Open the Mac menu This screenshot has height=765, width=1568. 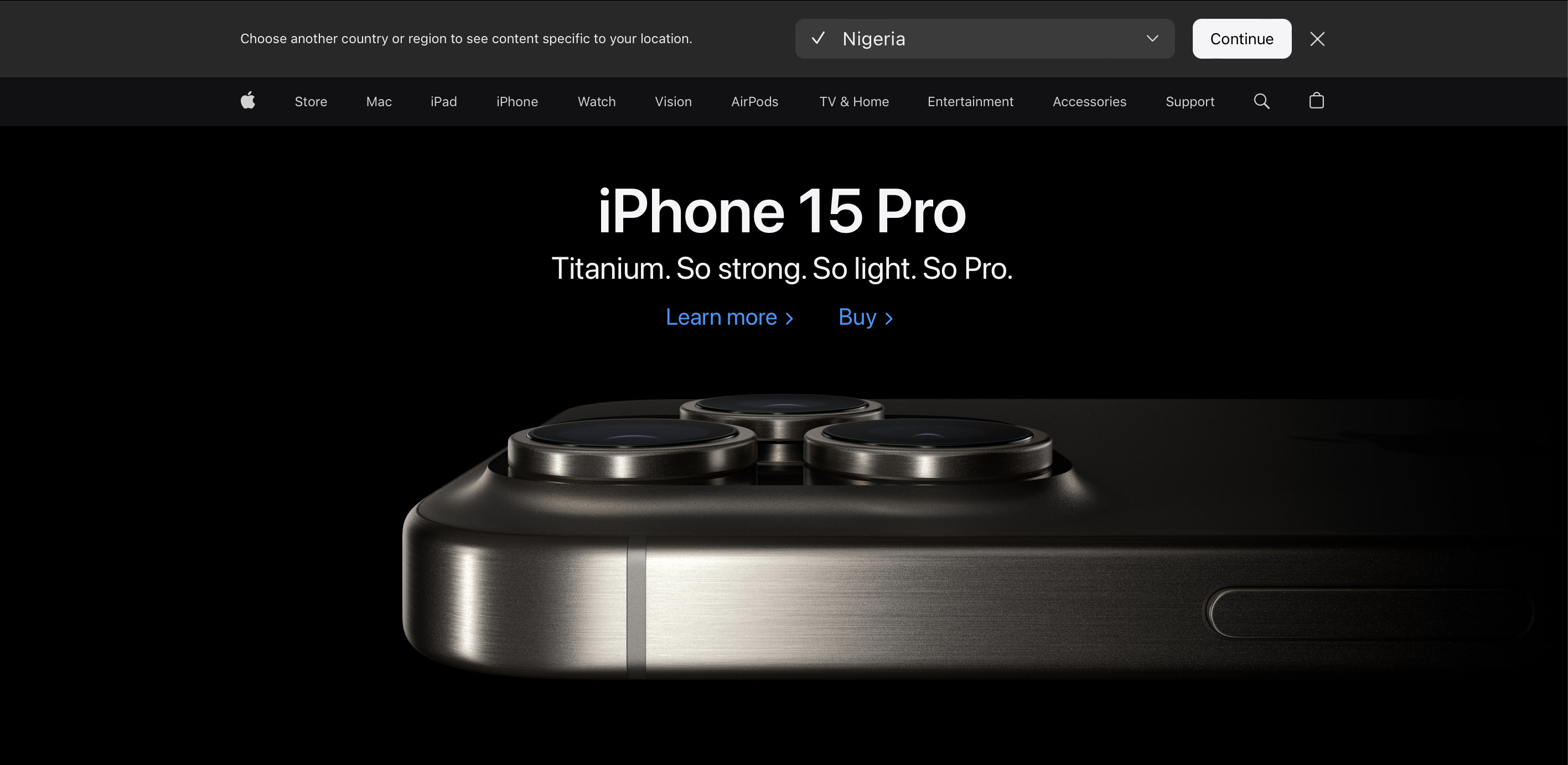tap(379, 102)
